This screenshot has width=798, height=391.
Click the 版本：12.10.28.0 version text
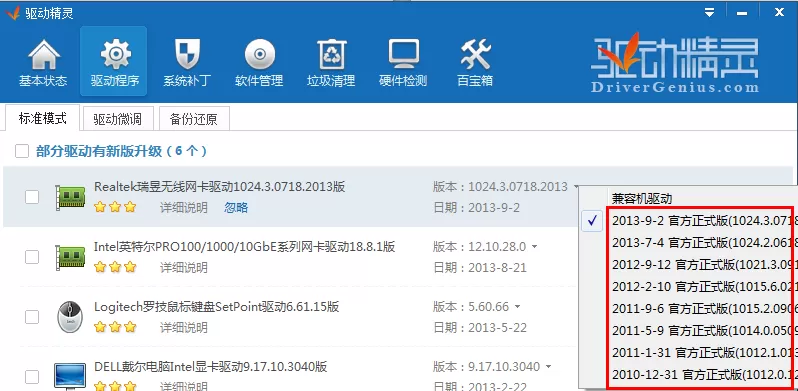[x=479, y=247]
